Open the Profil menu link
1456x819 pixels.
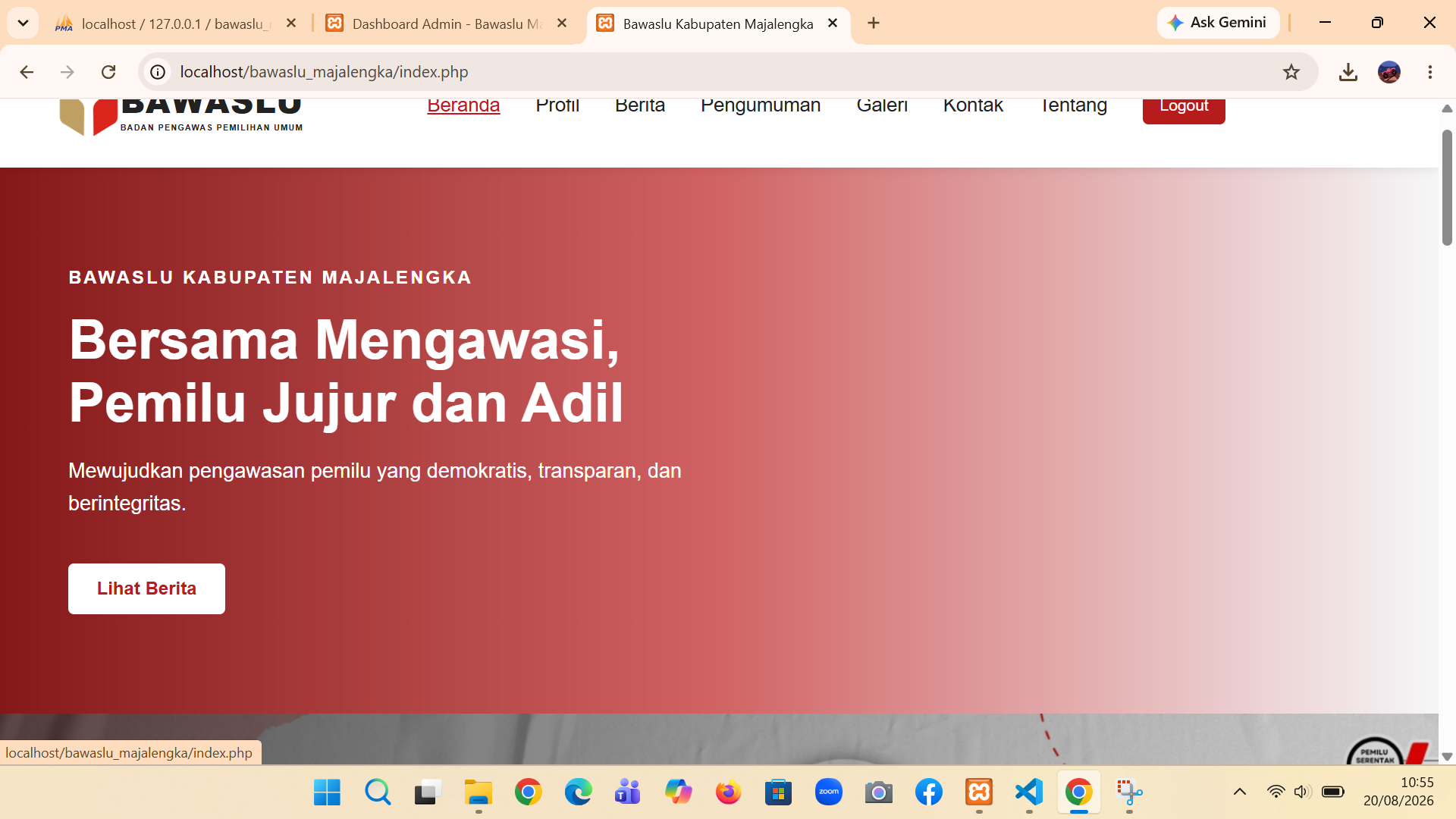(x=557, y=105)
